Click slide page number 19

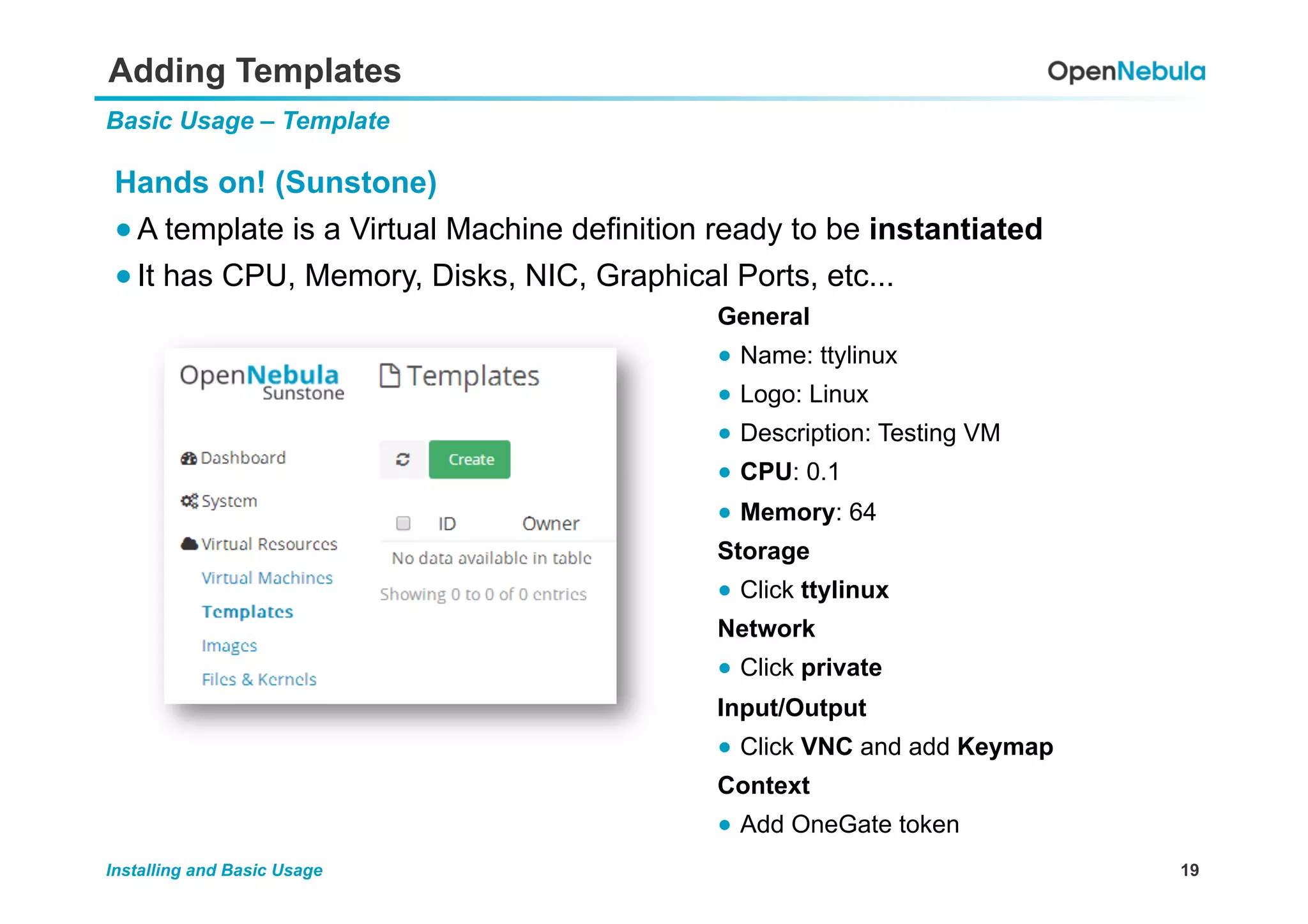[1190, 870]
